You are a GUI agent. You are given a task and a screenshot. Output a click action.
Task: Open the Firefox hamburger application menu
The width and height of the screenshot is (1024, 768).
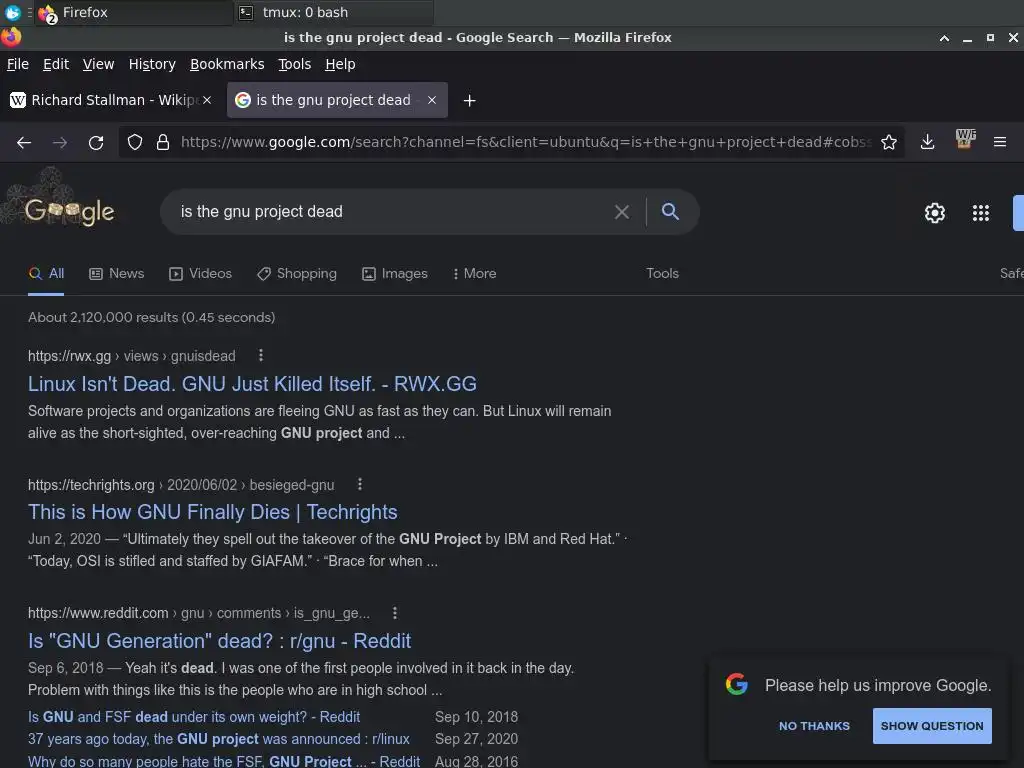pyautogui.click(x=1000, y=142)
